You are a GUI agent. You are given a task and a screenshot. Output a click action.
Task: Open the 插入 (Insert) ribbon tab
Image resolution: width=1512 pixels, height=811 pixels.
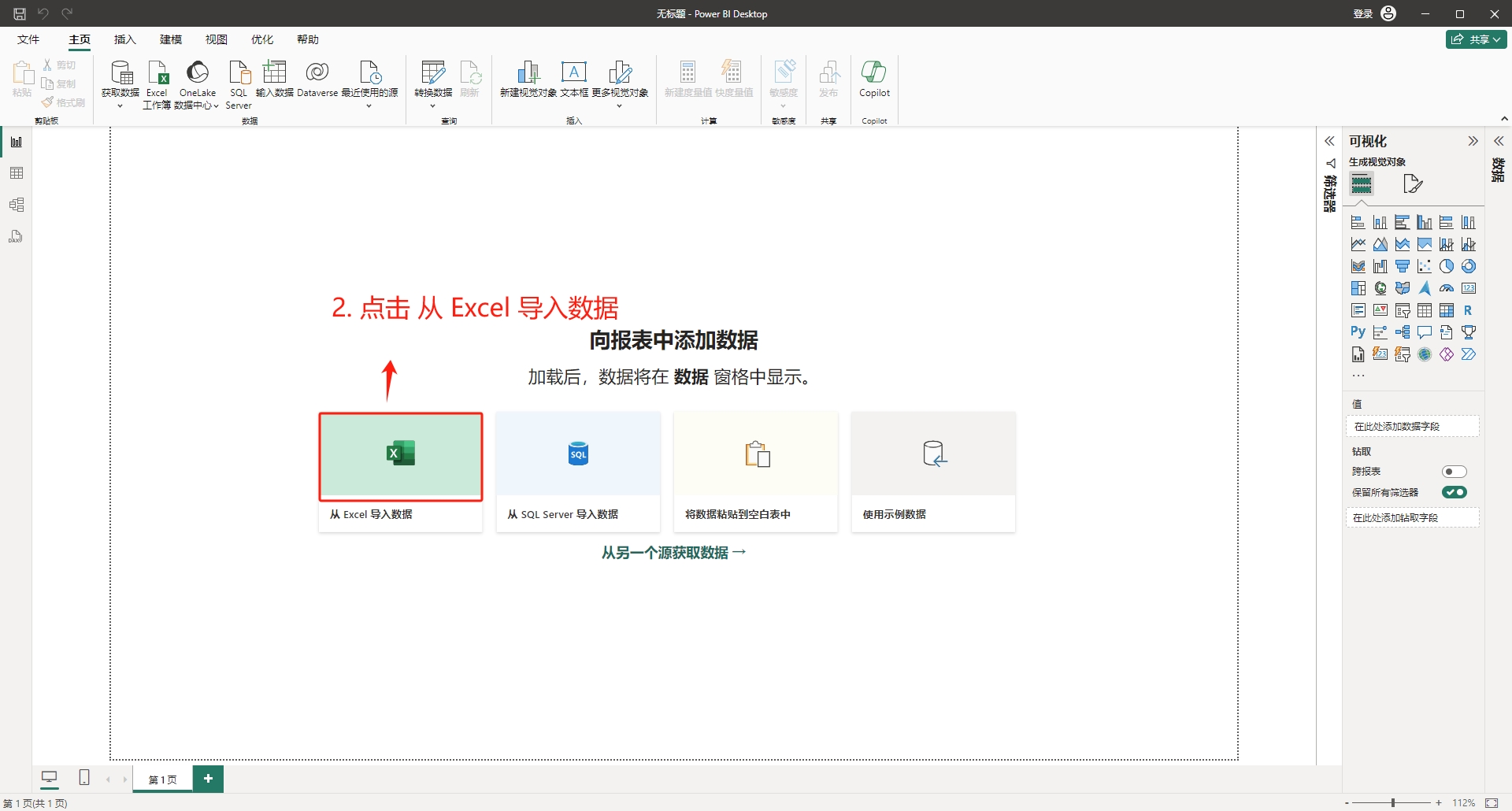125,39
